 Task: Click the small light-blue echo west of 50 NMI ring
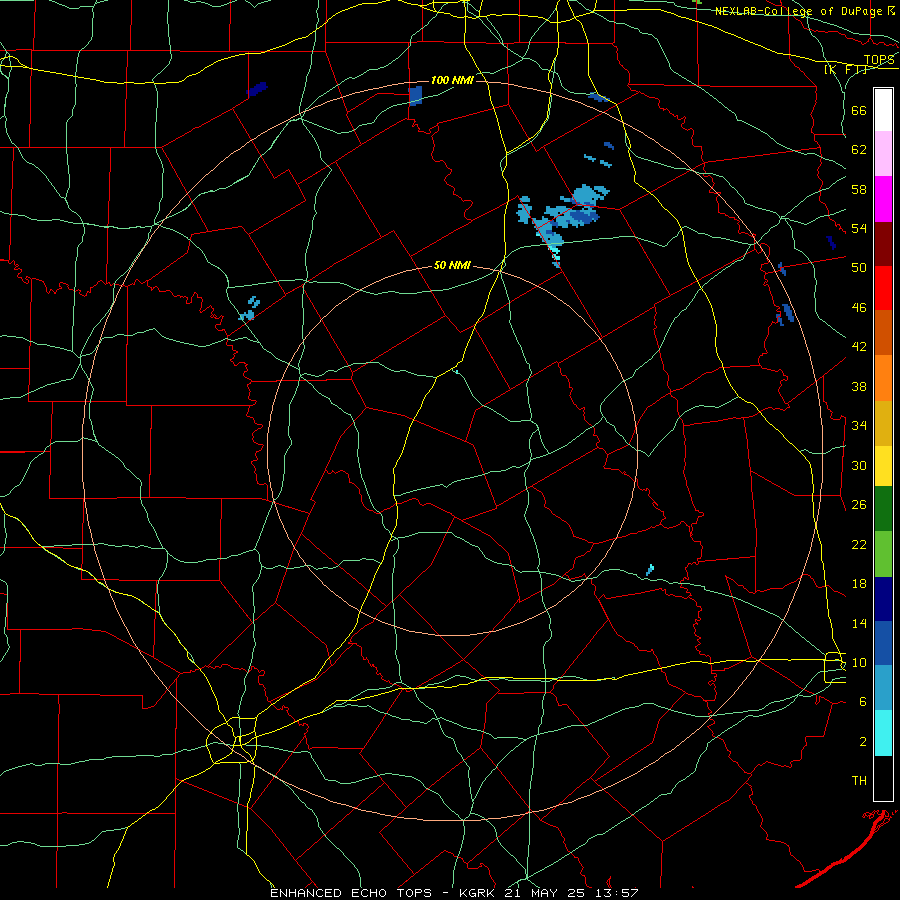pyautogui.click(x=249, y=309)
